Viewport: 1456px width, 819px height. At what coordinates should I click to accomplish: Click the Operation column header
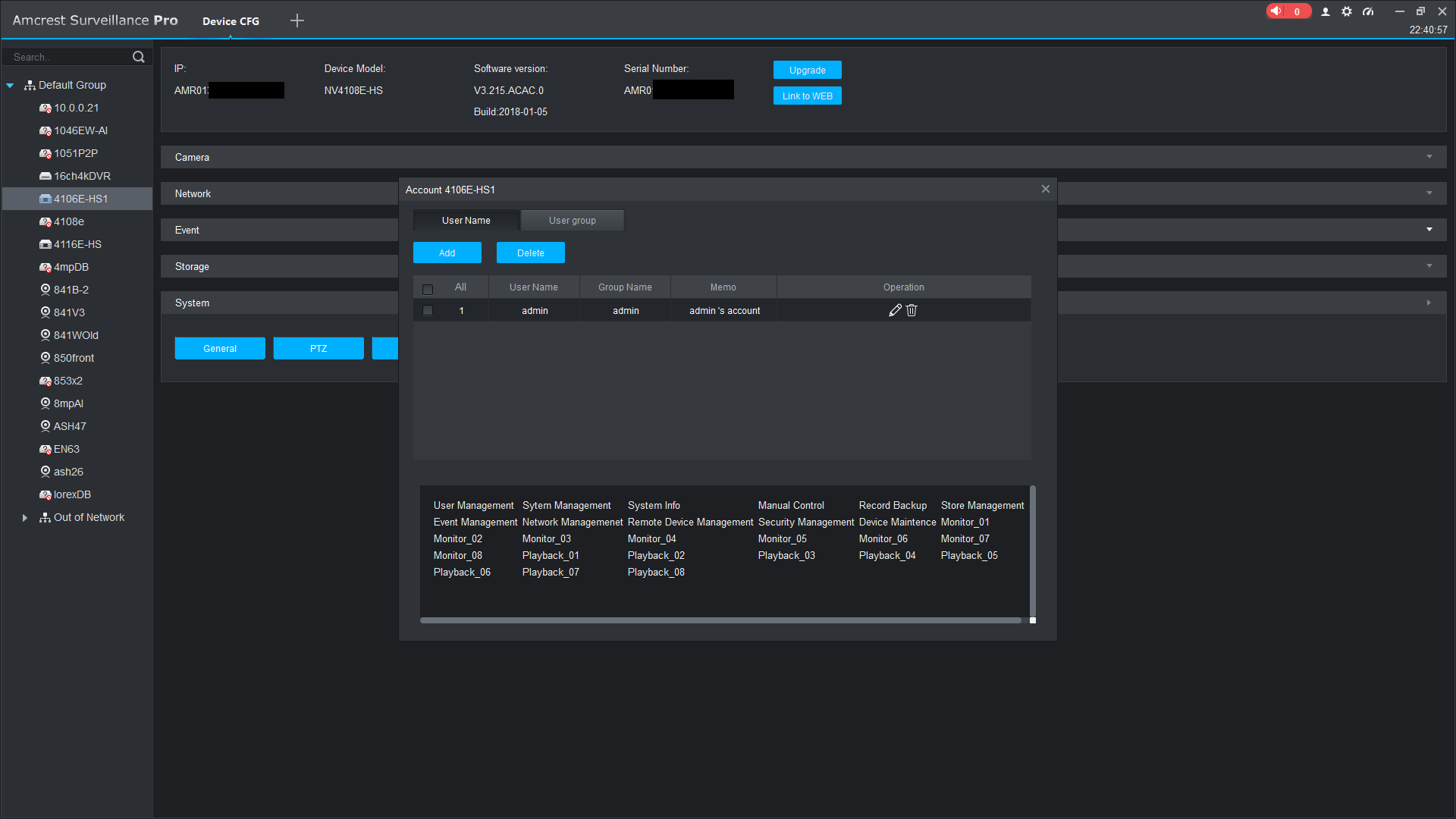pos(904,287)
